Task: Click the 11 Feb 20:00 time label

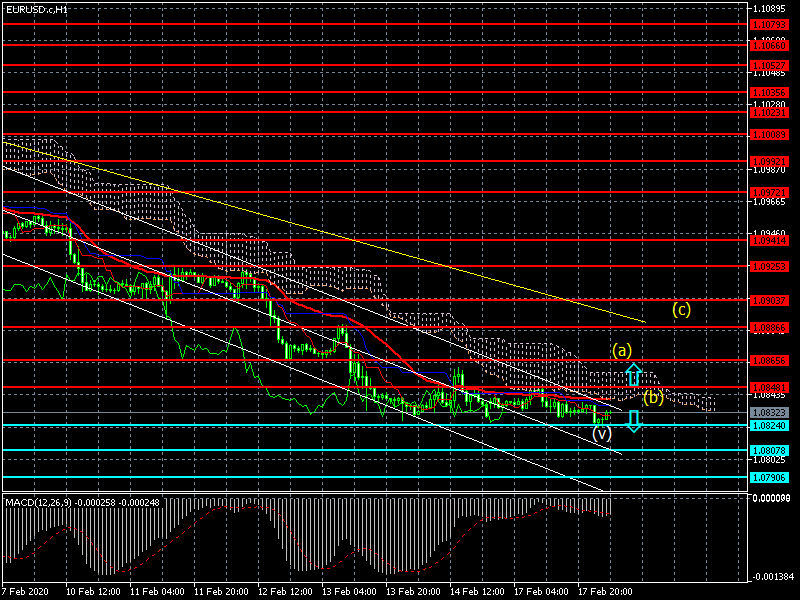Action: [221, 591]
